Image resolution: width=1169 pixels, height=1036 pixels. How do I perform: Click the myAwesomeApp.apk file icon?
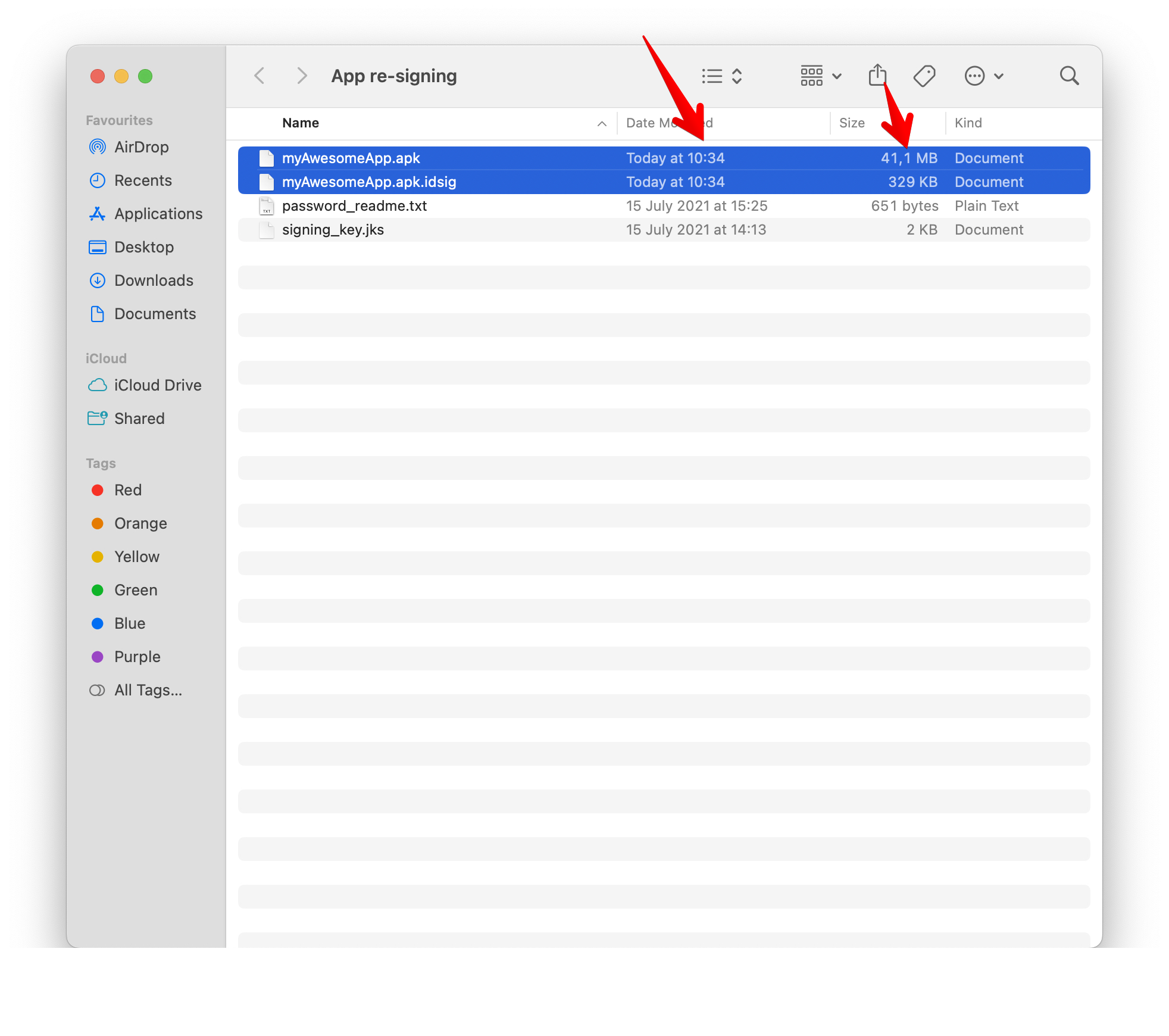tap(267, 158)
